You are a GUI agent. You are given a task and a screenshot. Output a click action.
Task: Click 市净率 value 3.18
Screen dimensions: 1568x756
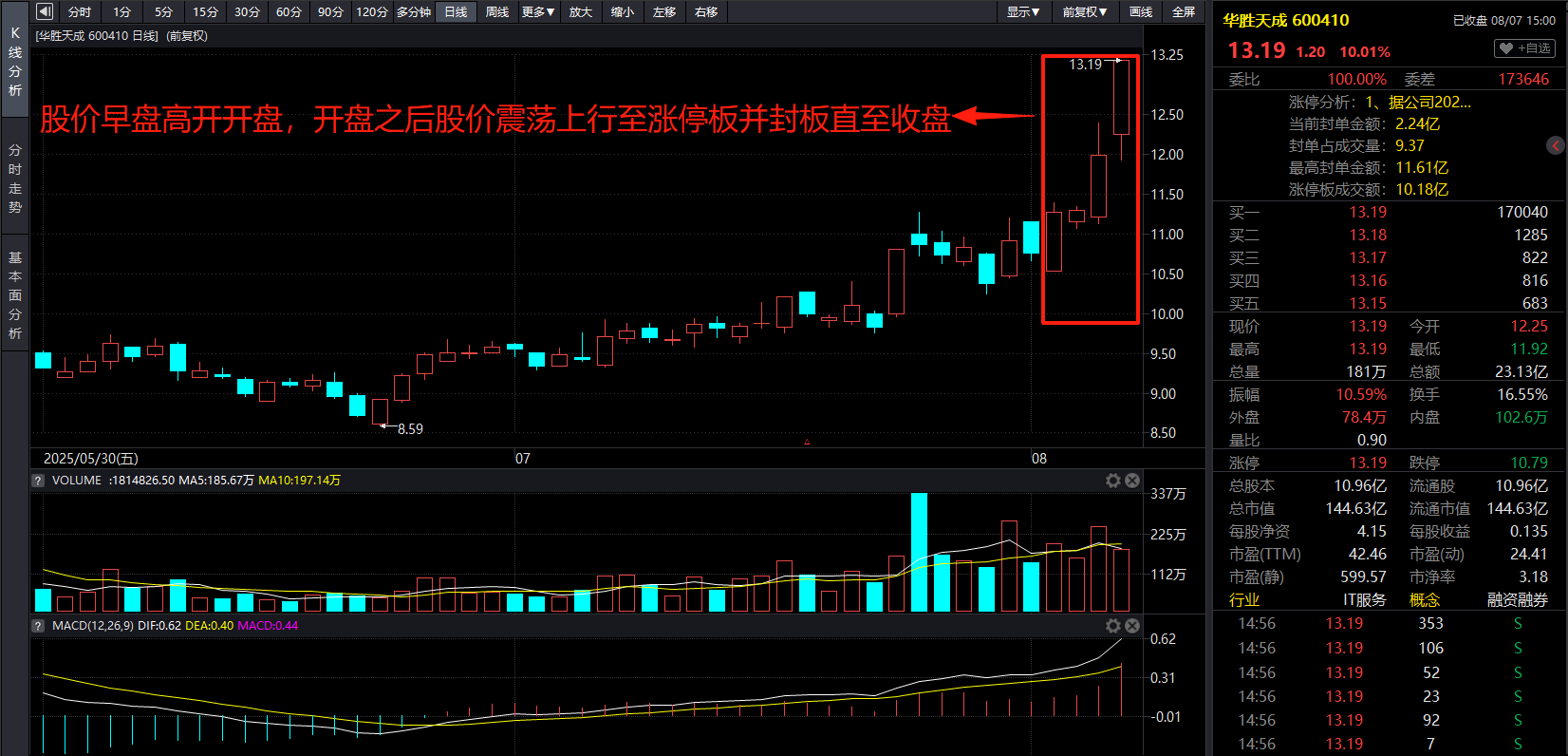coord(1533,576)
